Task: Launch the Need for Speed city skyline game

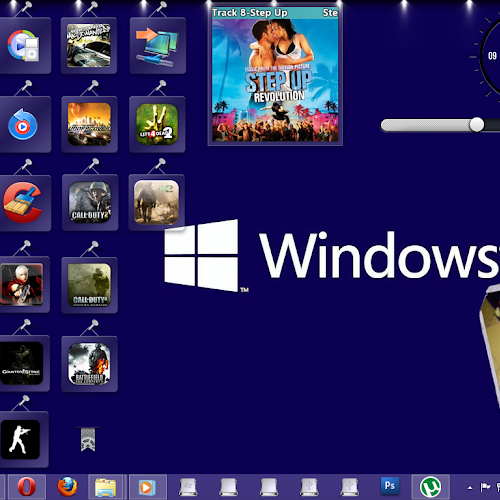Action: click(89, 124)
